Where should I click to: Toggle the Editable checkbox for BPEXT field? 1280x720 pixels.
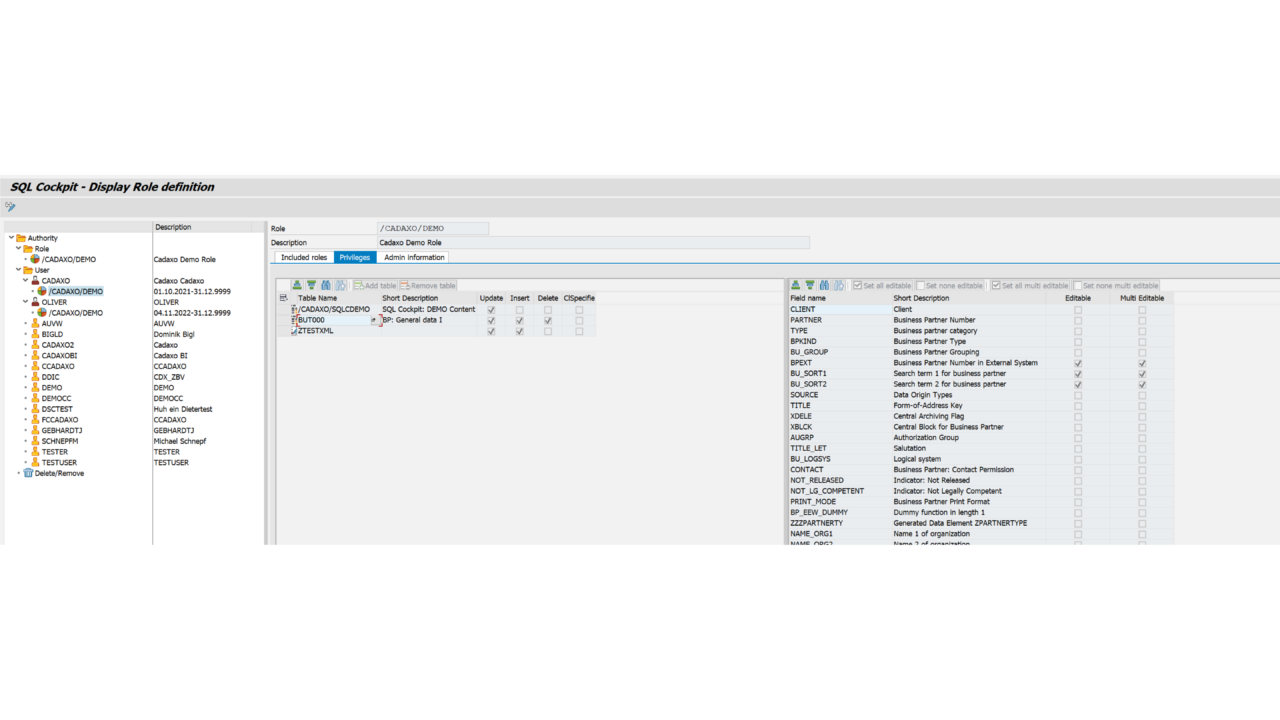tap(1077, 362)
